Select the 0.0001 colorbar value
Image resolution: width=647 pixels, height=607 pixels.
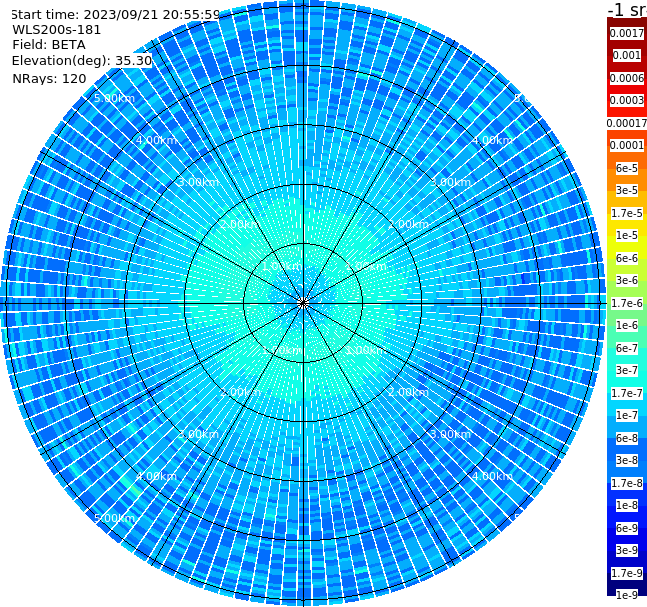pos(626,145)
